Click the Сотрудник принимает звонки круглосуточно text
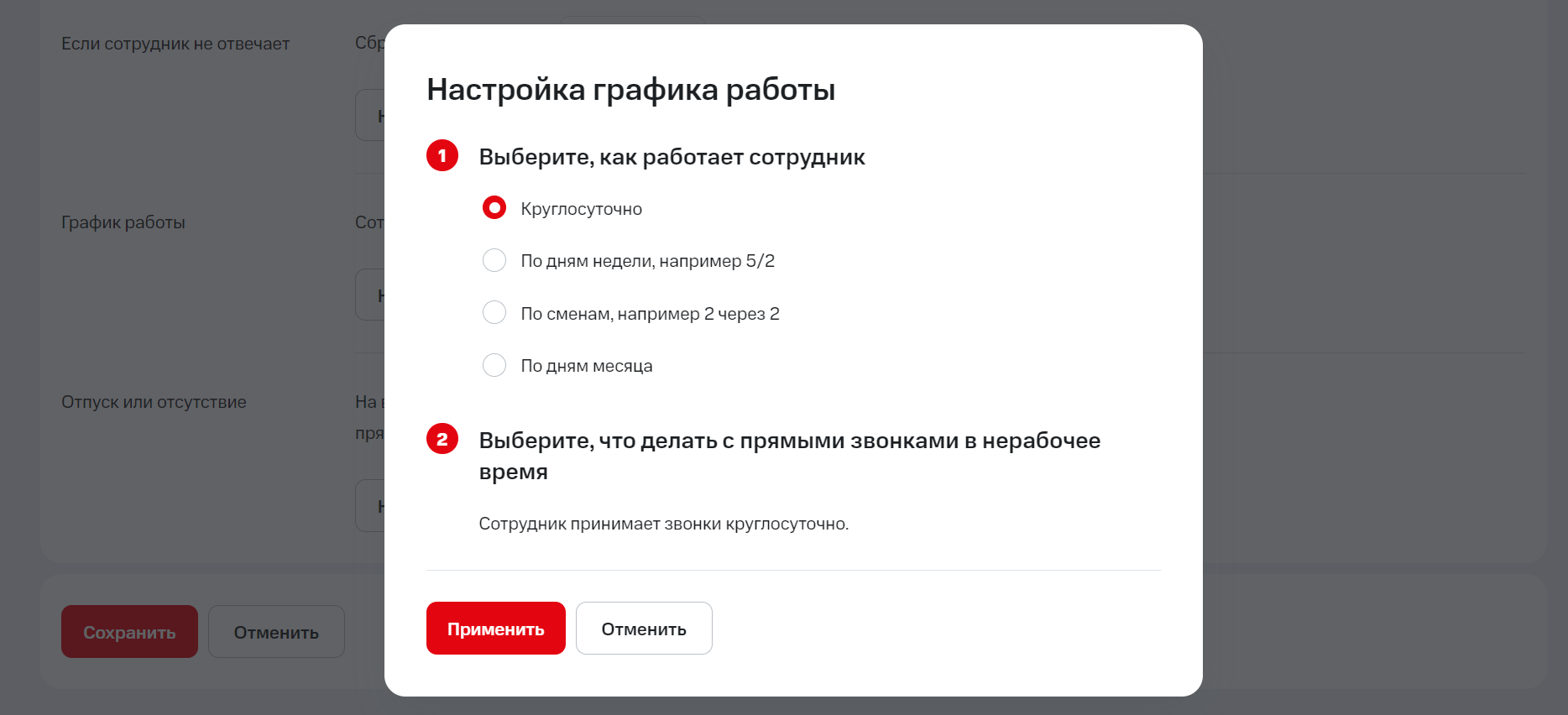 [x=663, y=524]
